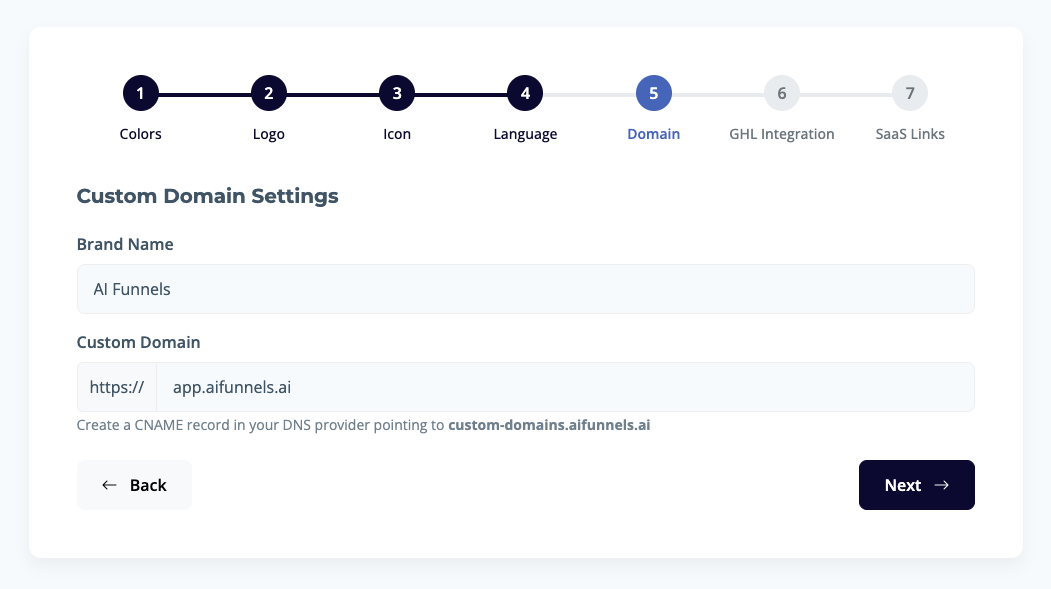This screenshot has height=589, width=1051.
Task: Click the highlighted Domain step label
Action: coord(653,134)
